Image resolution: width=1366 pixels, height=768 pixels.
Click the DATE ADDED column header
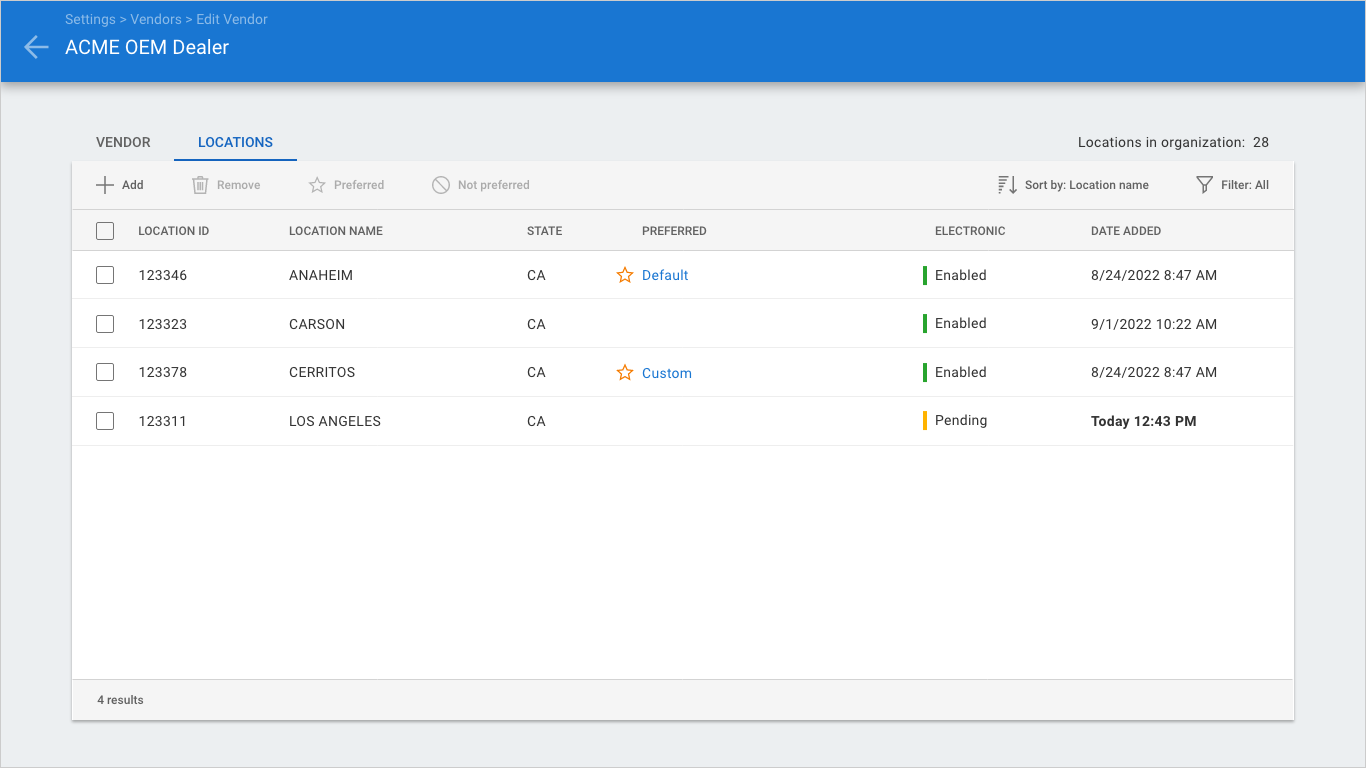click(x=1126, y=231)
